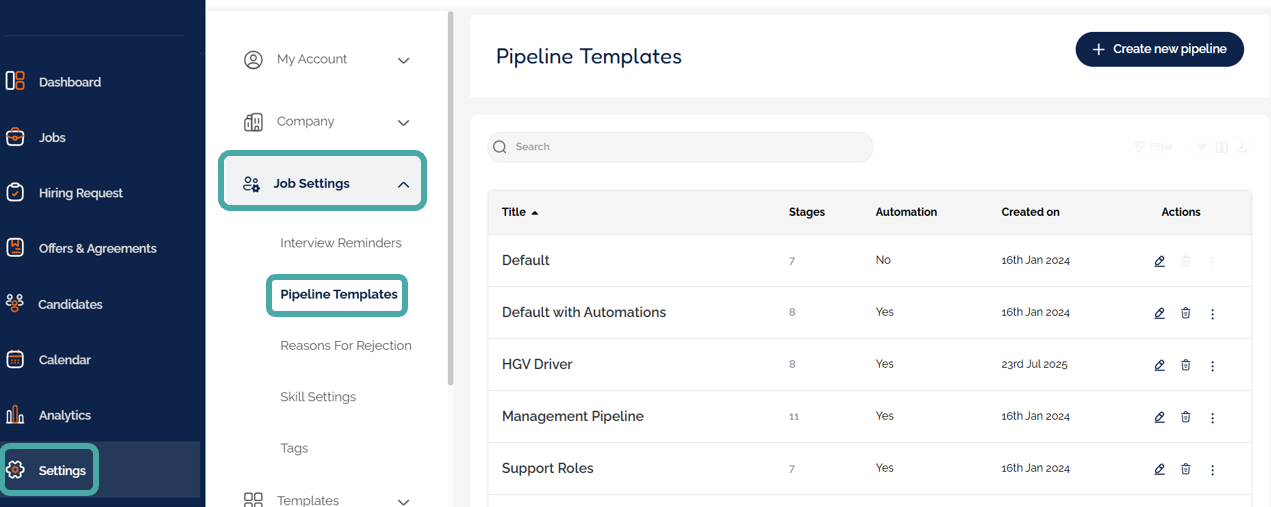Click the download icon above table
1271x507 pixels.
pyautogui.click(x=1242, y=147)
